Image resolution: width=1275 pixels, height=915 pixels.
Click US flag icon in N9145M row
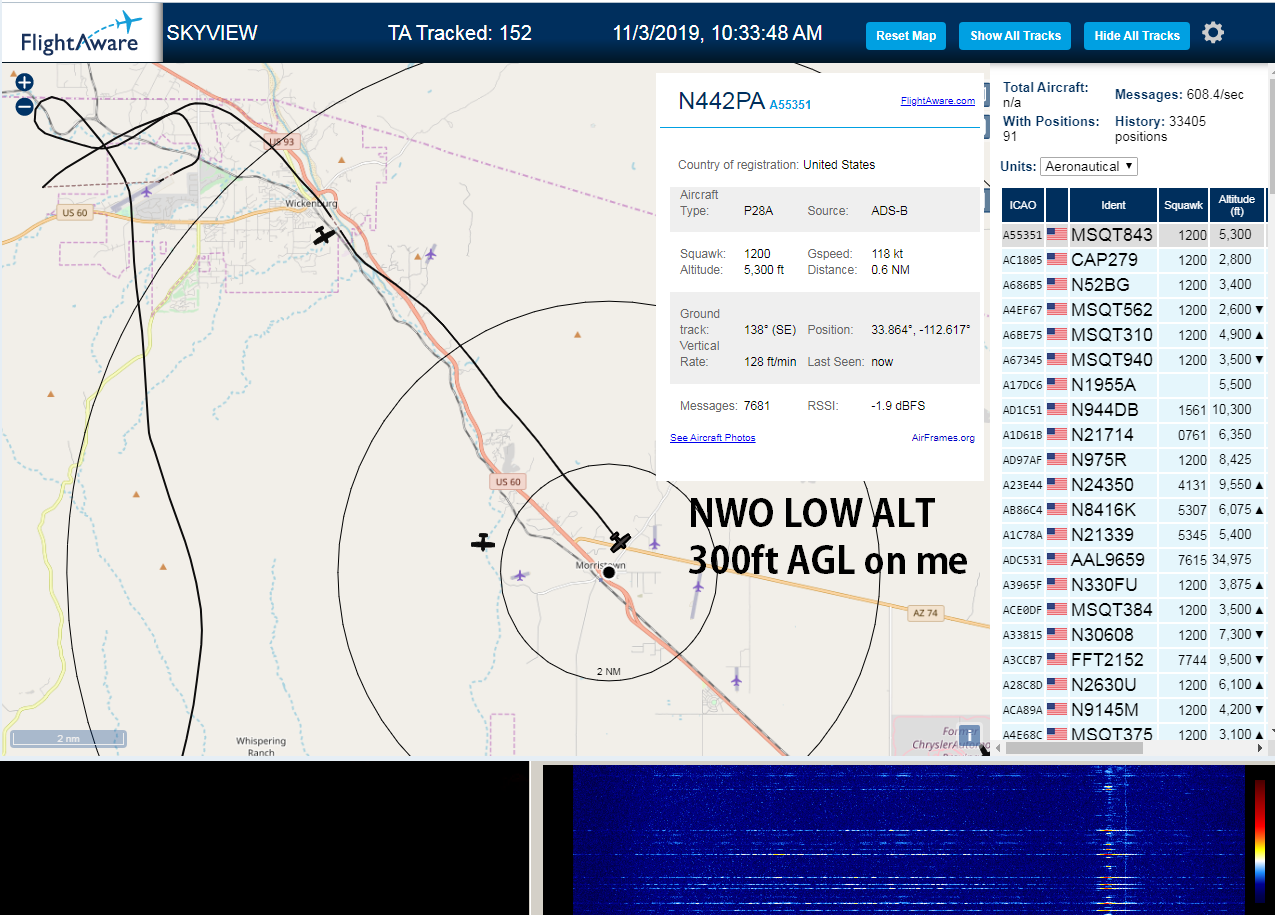(x=1057, y=710)
